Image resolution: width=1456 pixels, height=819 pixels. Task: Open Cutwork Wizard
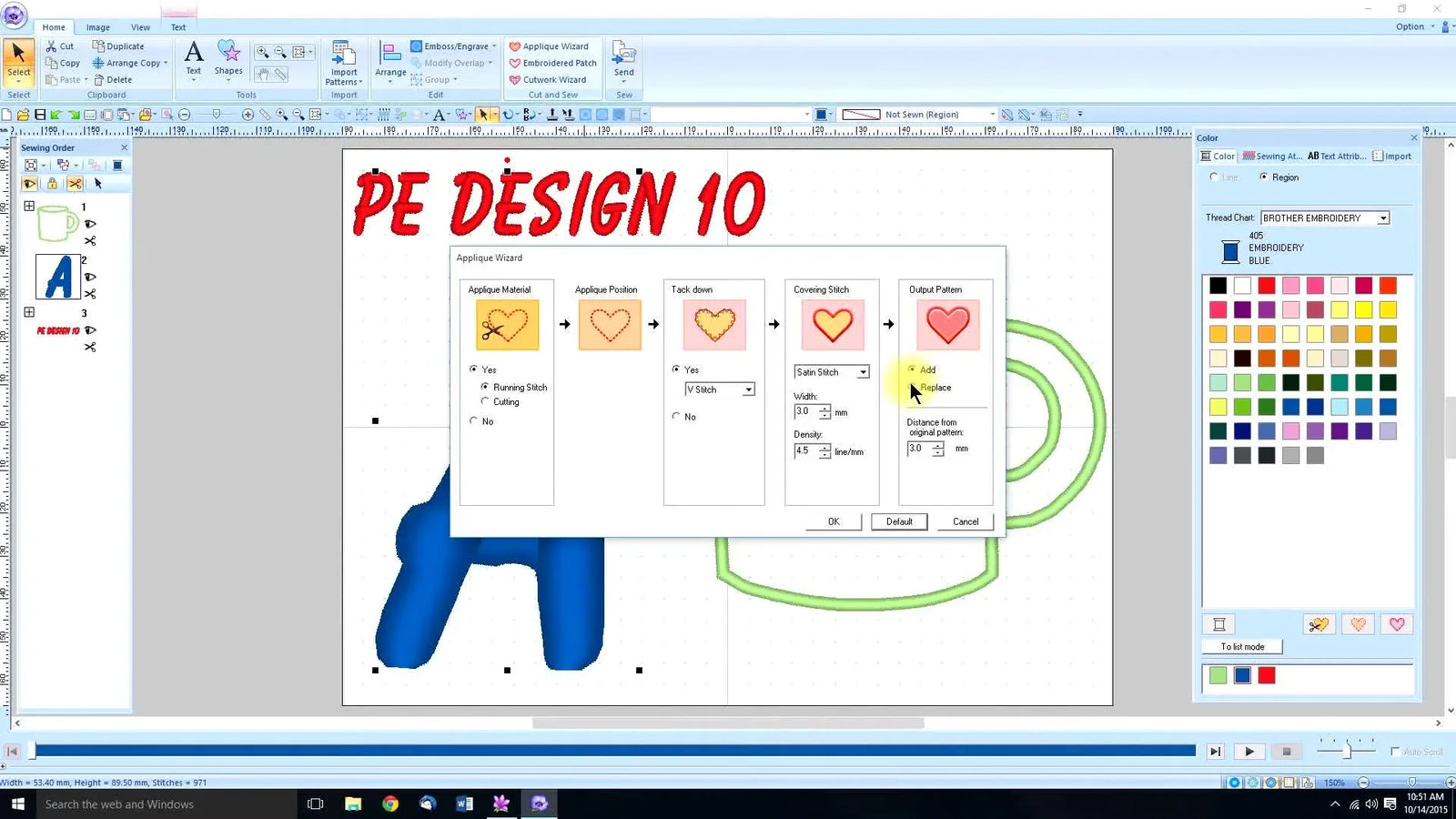click(x=547, y=79)
